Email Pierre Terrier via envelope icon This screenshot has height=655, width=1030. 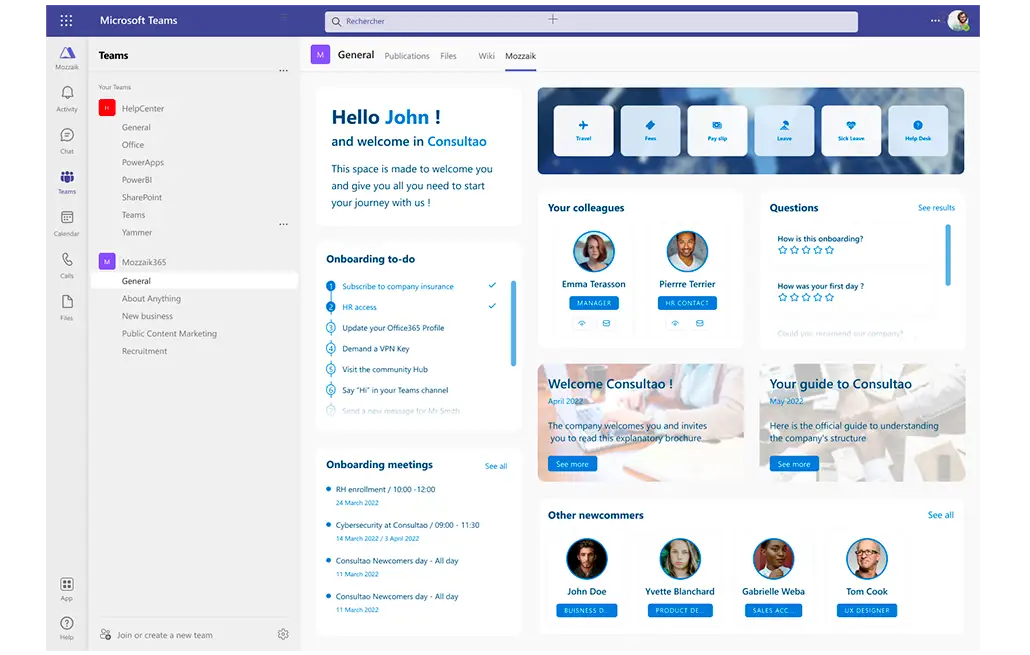tap(700, 323)
